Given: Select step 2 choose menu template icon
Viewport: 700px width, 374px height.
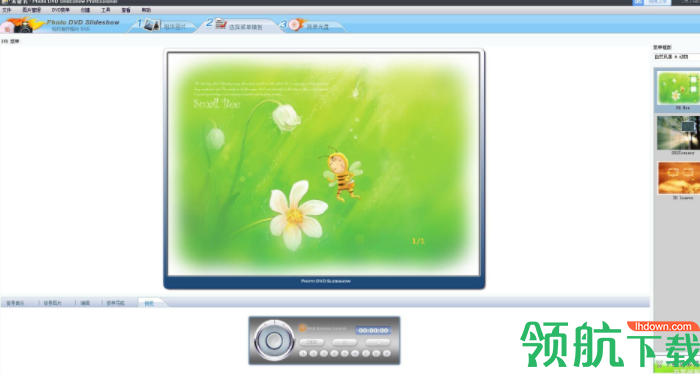Looking at the screenshot, I should [221, 24].
